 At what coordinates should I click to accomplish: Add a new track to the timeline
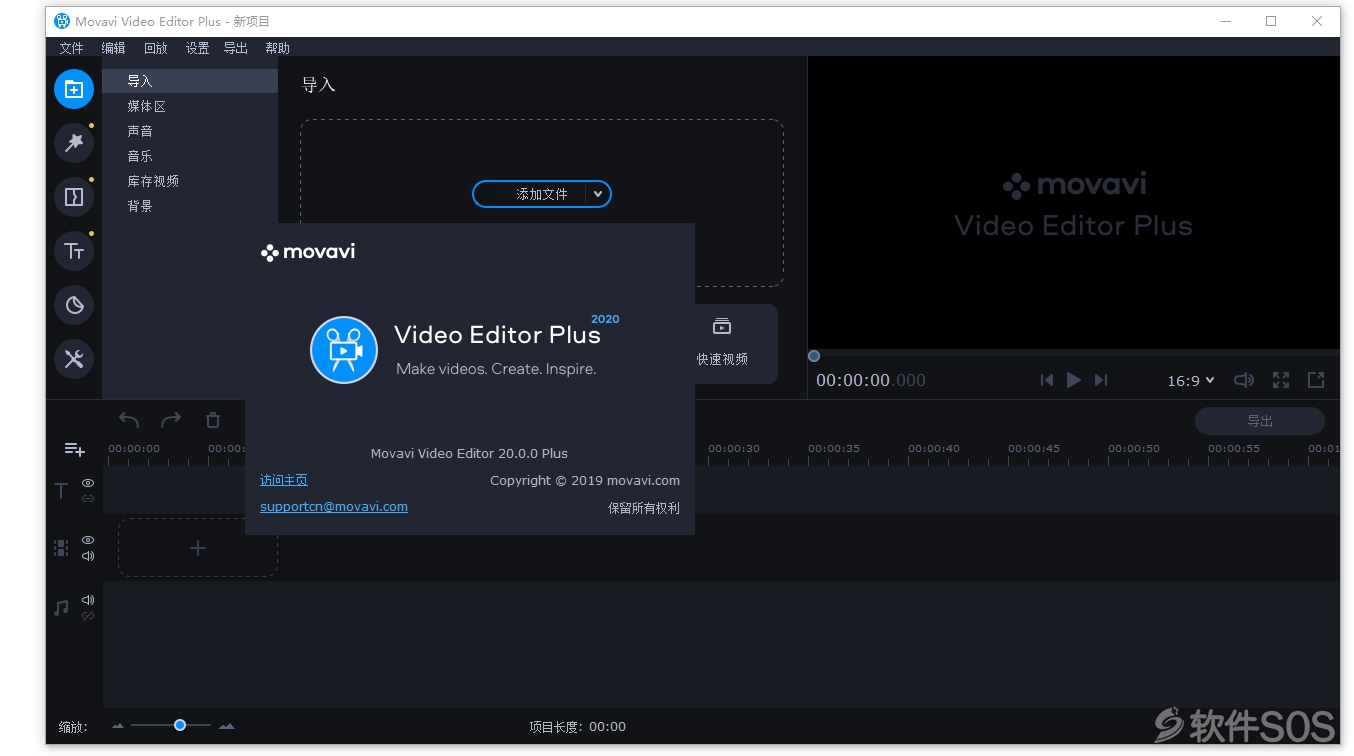point(74,450)
